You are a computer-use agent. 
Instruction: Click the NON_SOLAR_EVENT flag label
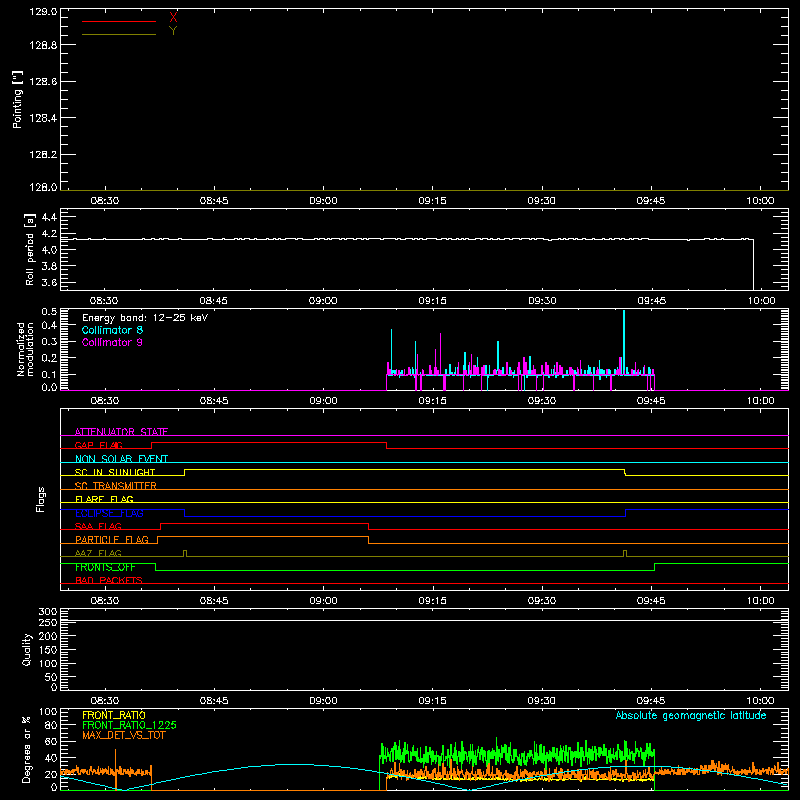(121, 459)
